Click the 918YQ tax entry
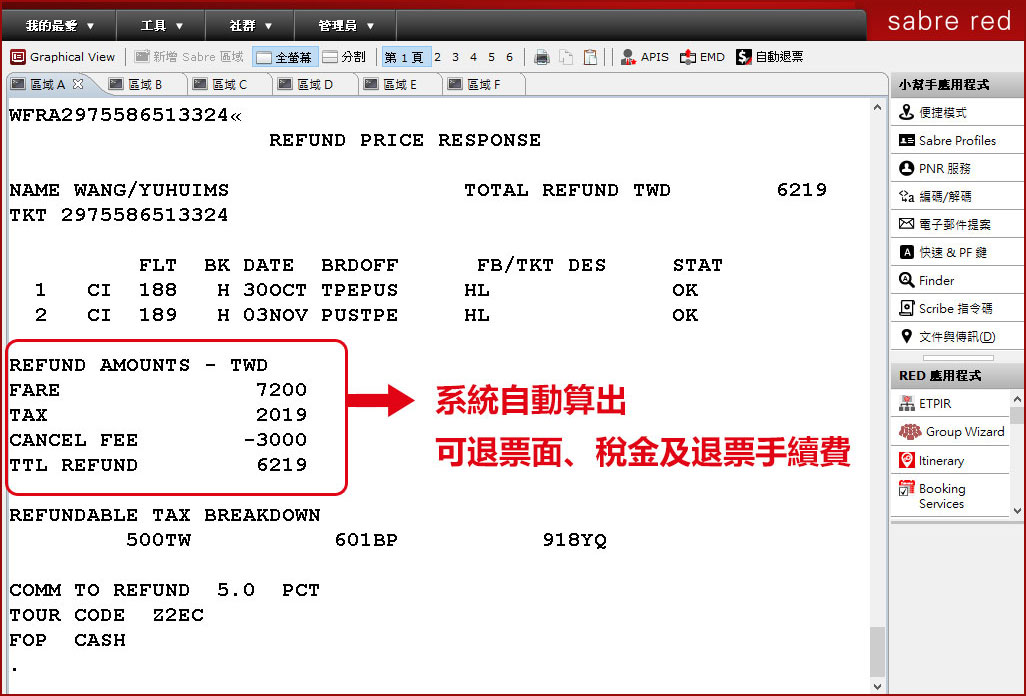Viewport: 1026px width, 696px height. coord(575,540)
